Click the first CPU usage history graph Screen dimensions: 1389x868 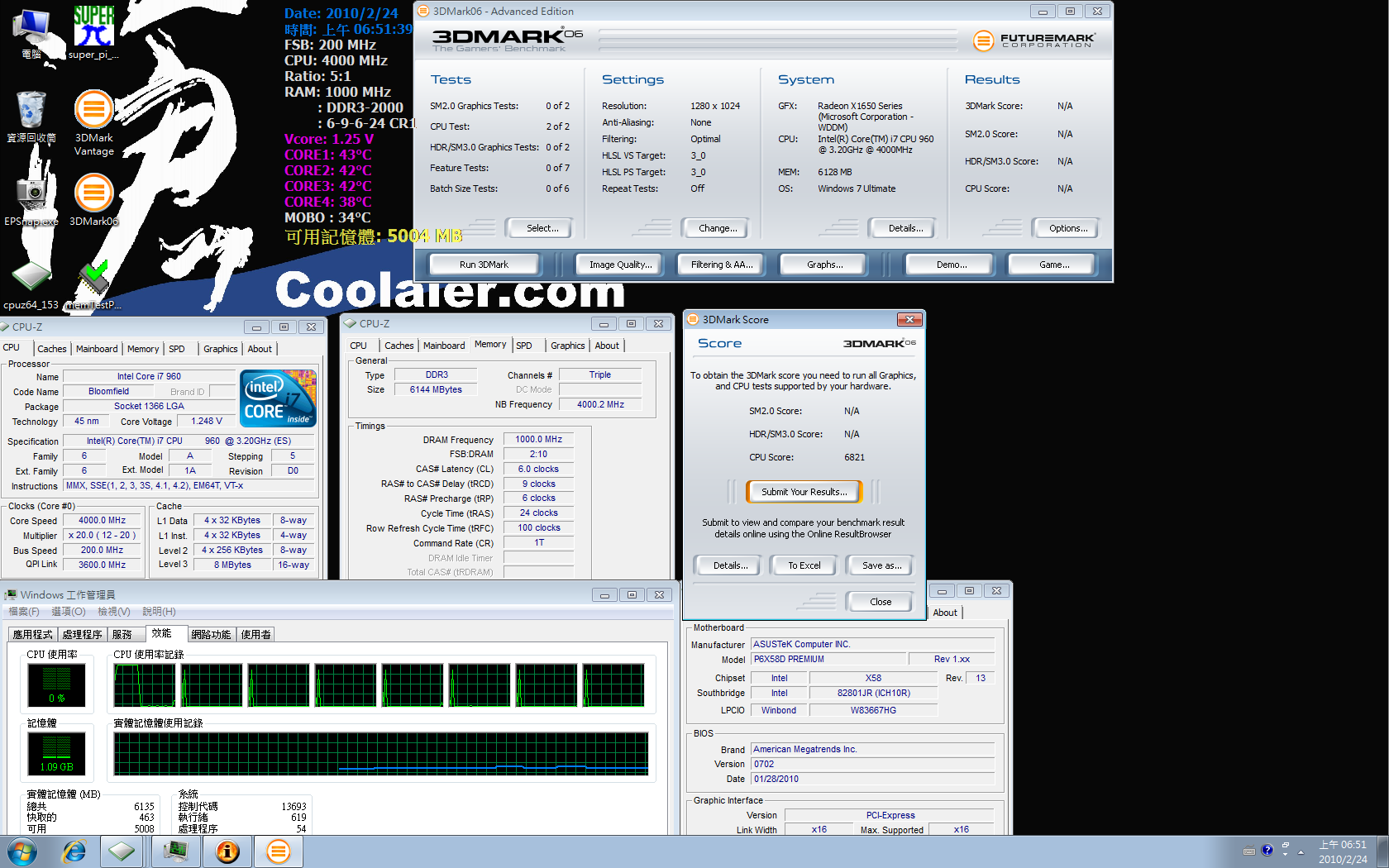[144, 685]
